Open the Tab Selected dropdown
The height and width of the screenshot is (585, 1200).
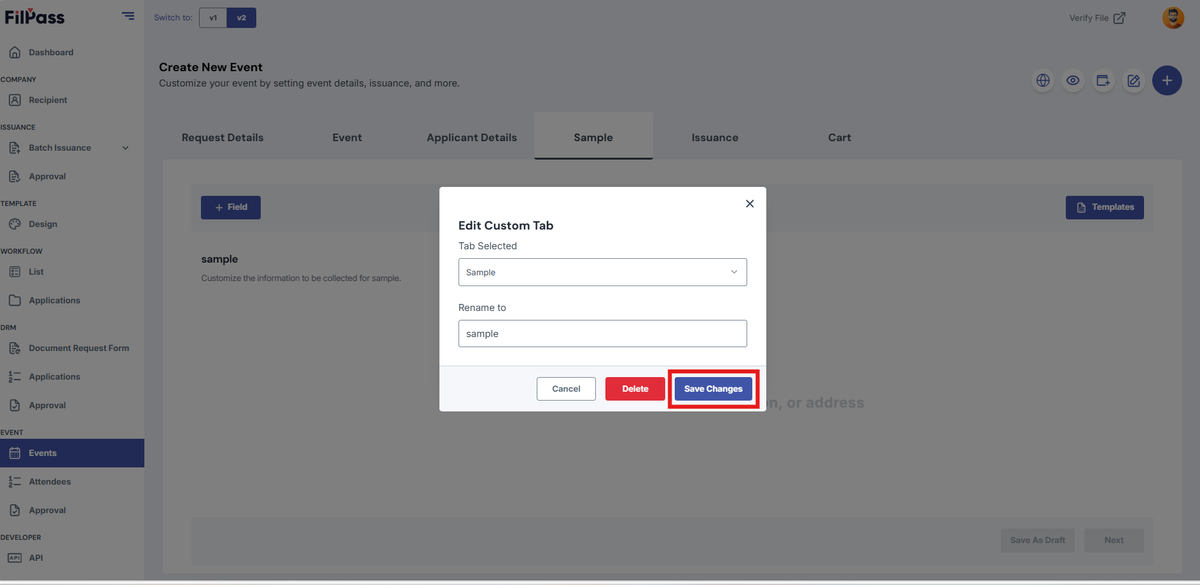602,272
